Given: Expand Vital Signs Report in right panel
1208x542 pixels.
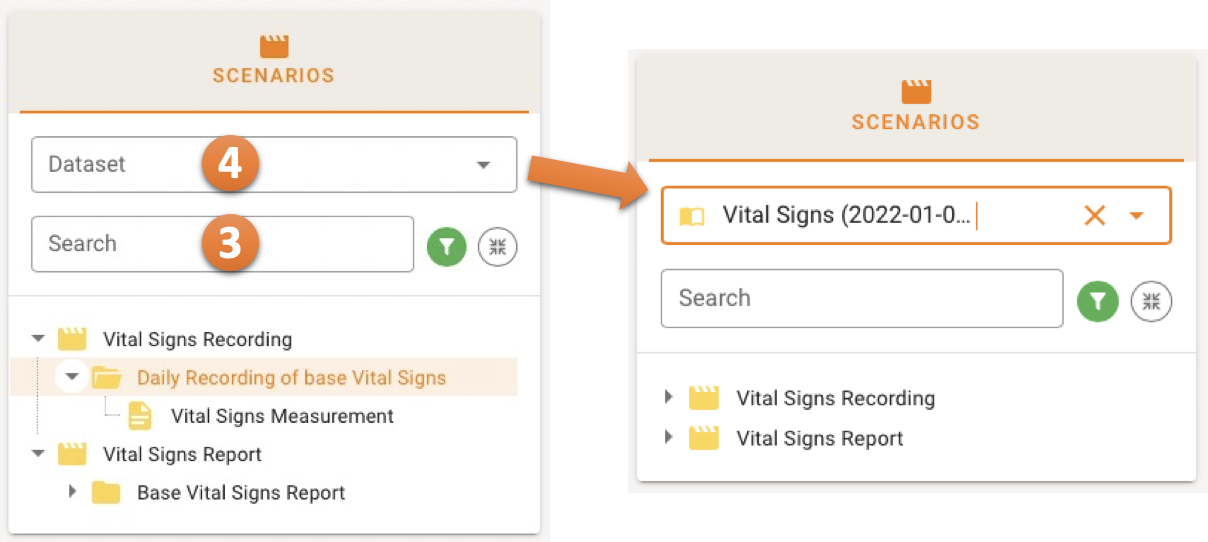Looking at the screenshot, I should (669, 438).
